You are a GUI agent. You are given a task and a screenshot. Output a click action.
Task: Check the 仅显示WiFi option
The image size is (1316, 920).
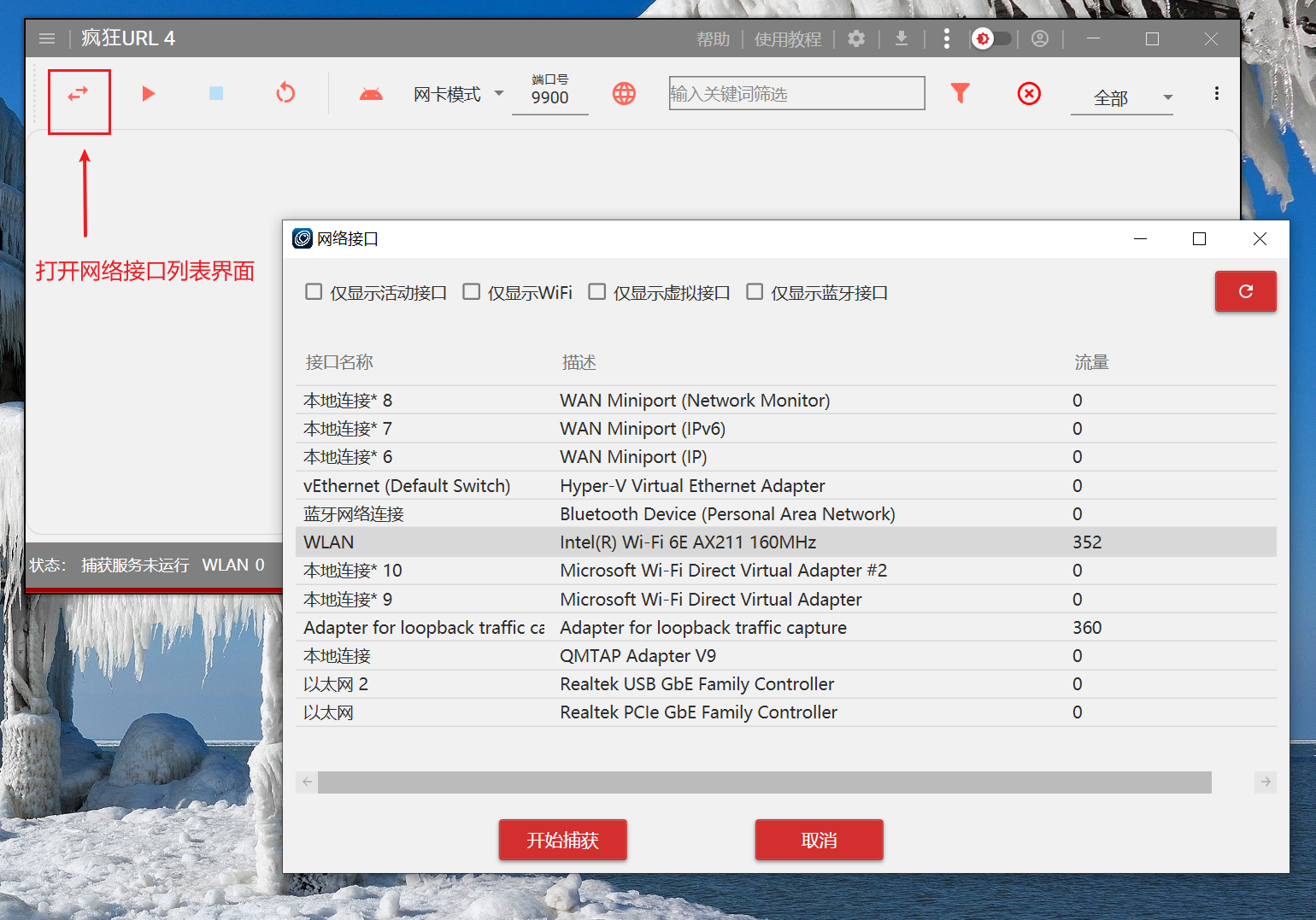coord(471,292)
